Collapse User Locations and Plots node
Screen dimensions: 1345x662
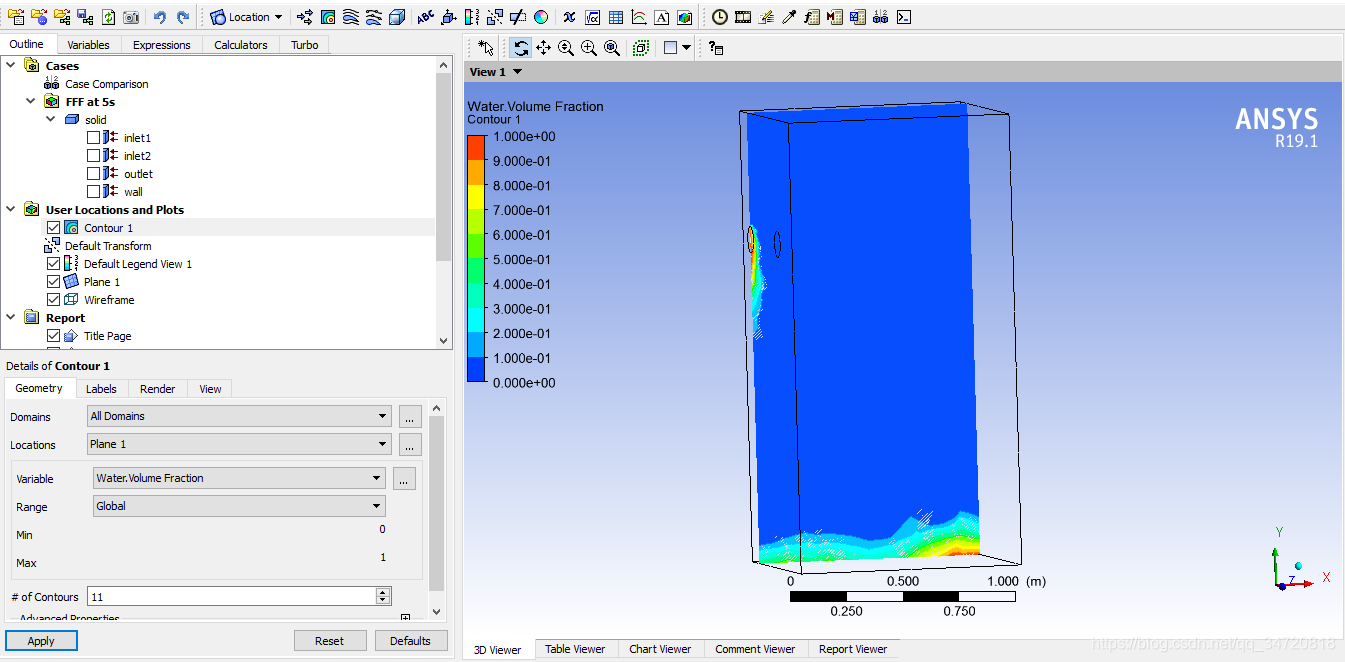coord(11,209)
